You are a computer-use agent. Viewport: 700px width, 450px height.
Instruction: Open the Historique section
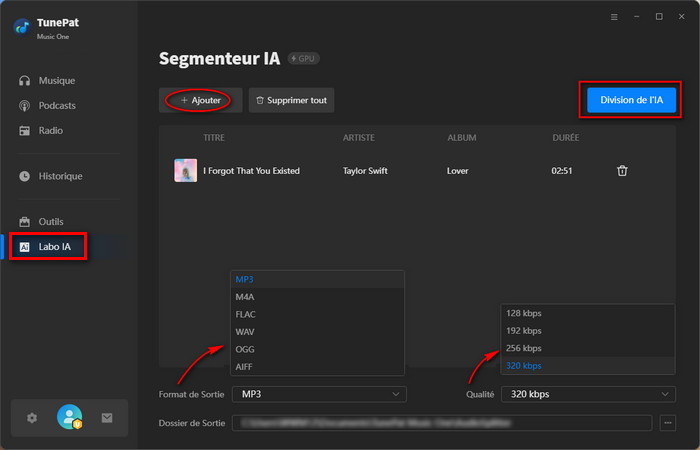point(60,176)
